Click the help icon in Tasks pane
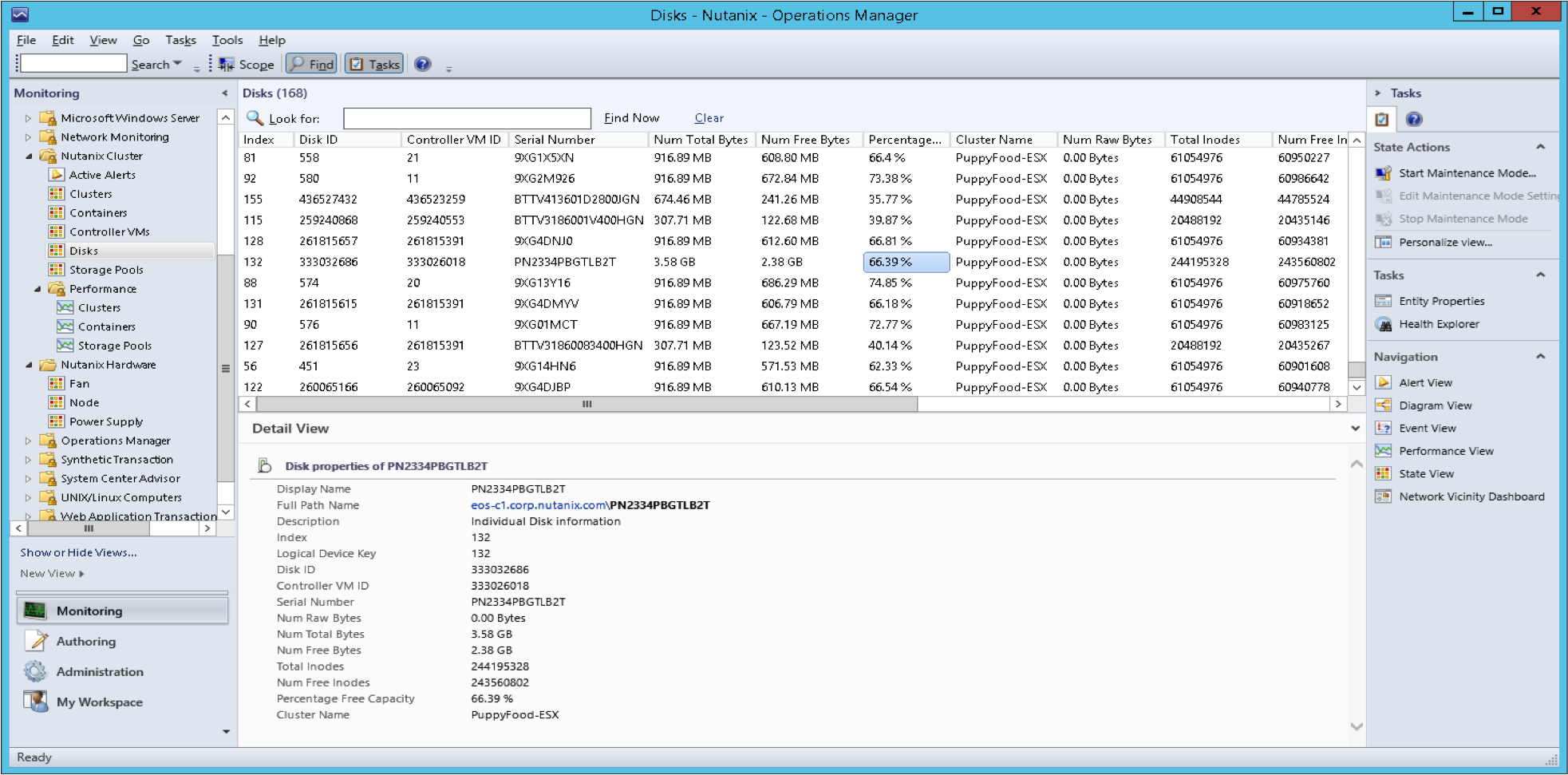This screenshot has width=1568, height=775. pos(1413,120)
